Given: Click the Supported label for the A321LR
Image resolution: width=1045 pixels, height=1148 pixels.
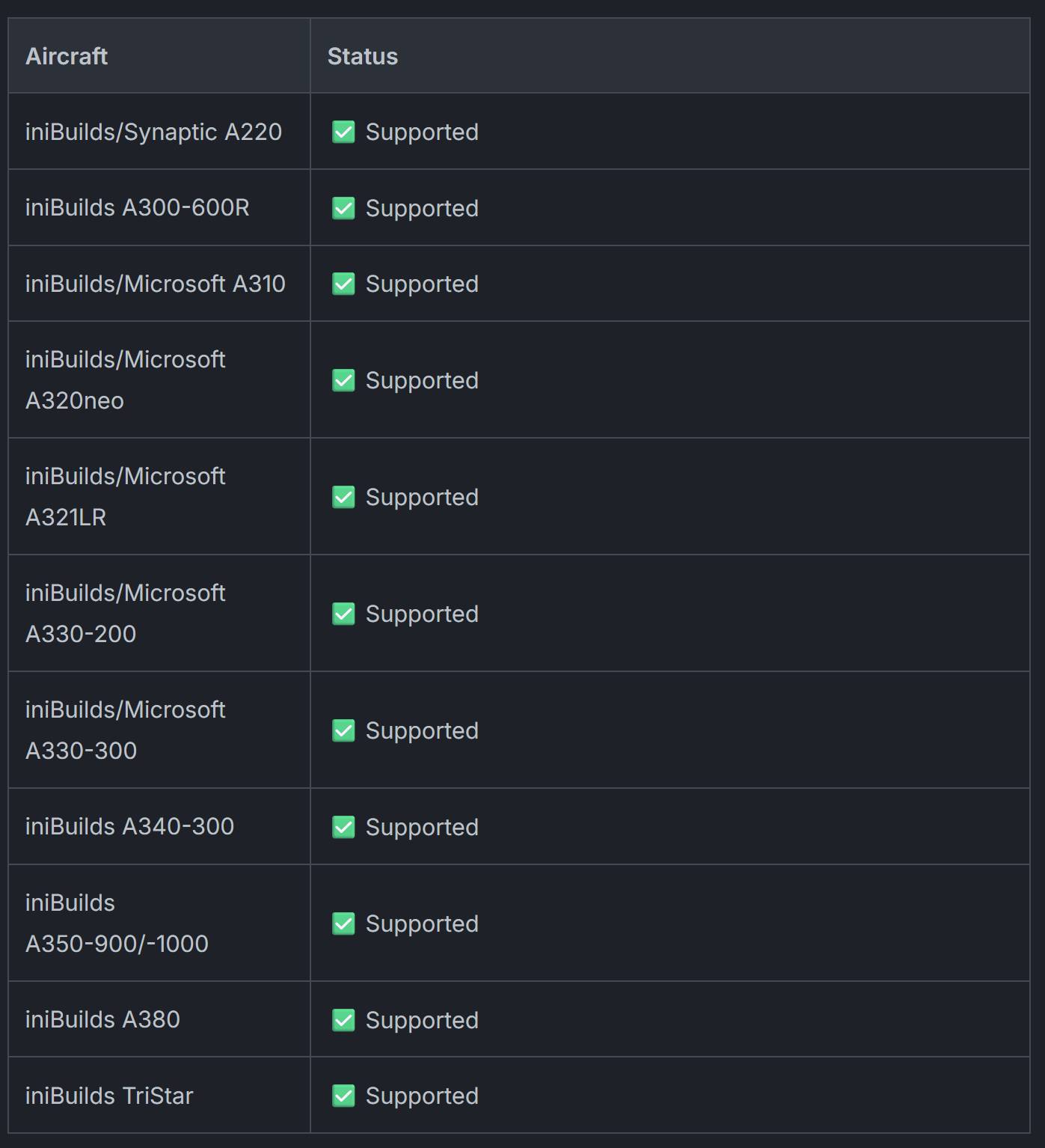Looking at the screenshot, I should 422,497.
